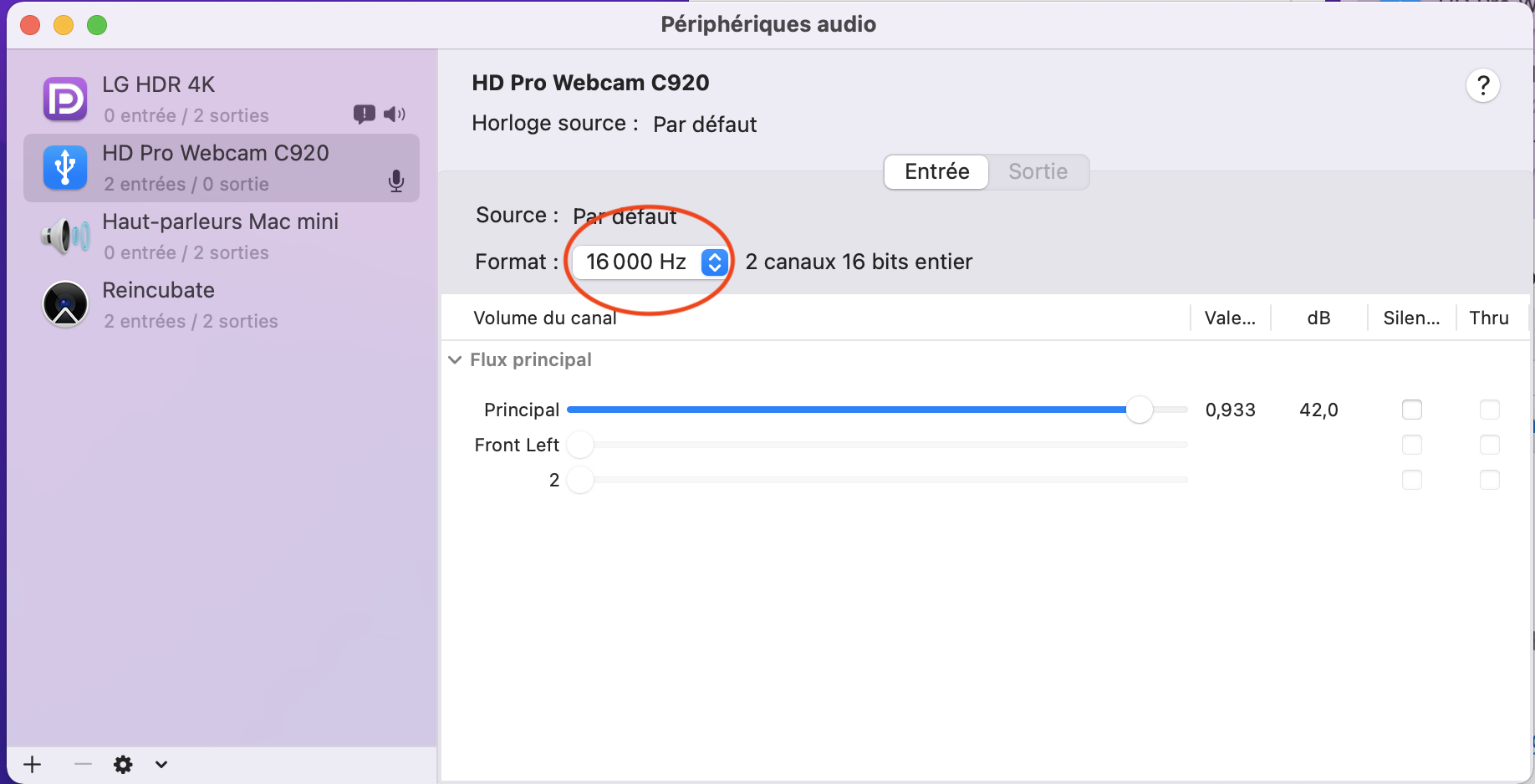Click the HD Pro Webcam C920 heading
Screen dimensions: 1535x784
tap(590, 83)
